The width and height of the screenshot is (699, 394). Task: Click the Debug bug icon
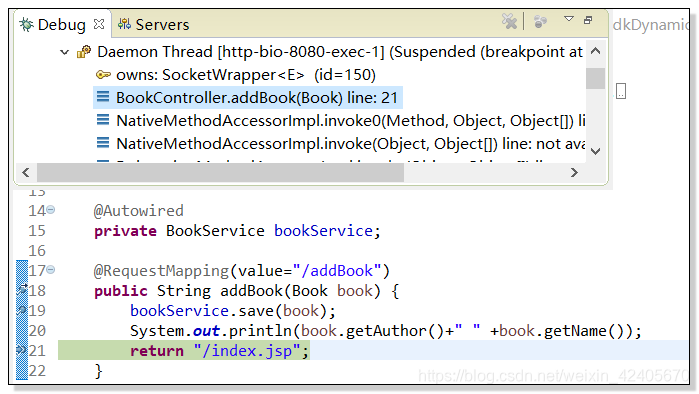pyautogui.click(x=26, y=25)
